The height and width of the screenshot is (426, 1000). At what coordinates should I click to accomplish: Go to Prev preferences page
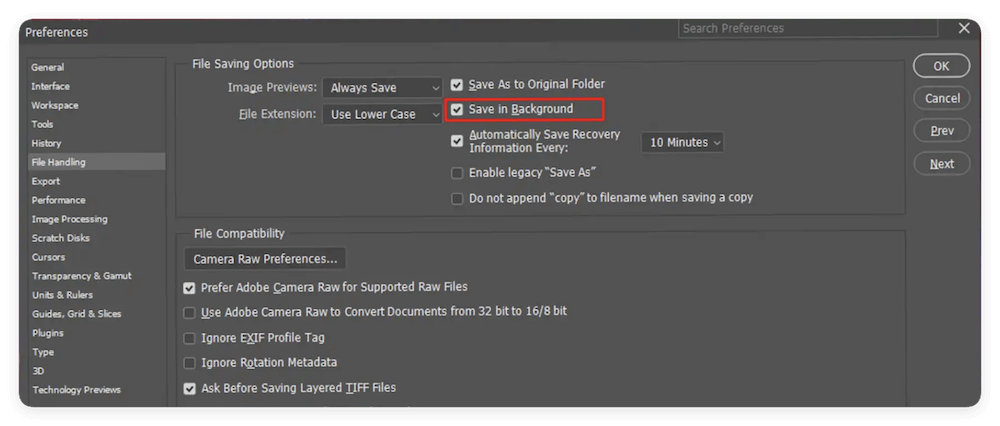(x=941, y=131)
